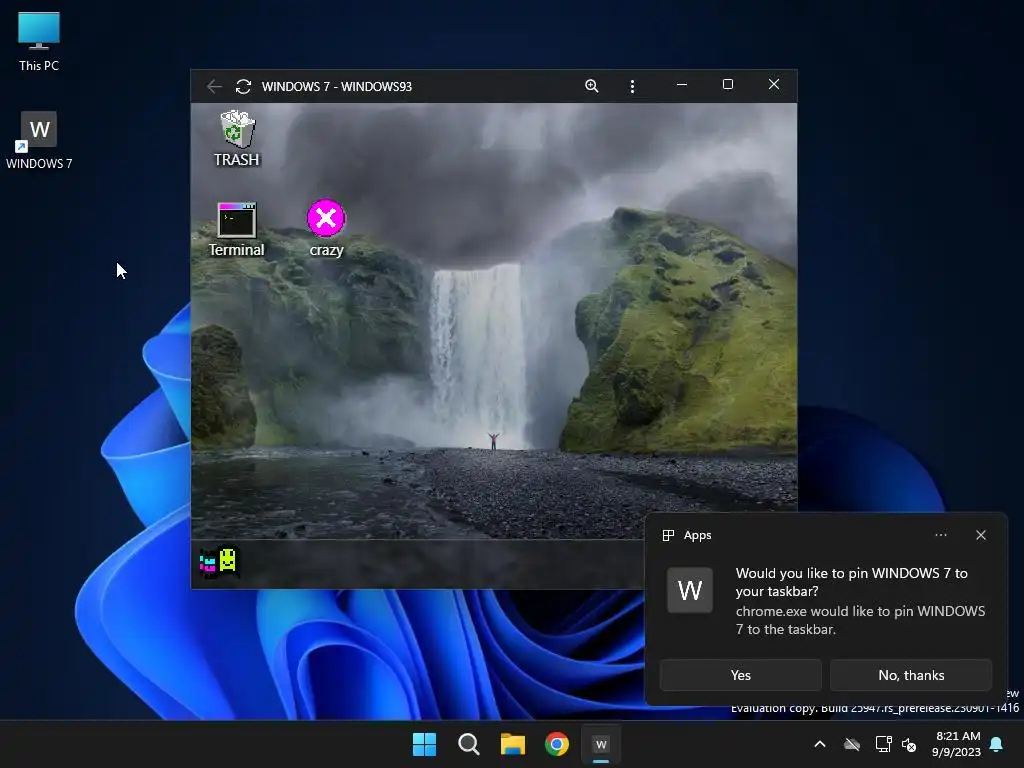Image resolution: width=1024 pixels, height=768 pixels.
Task: Open the crazy pink X icon
Action: (326, 228)
